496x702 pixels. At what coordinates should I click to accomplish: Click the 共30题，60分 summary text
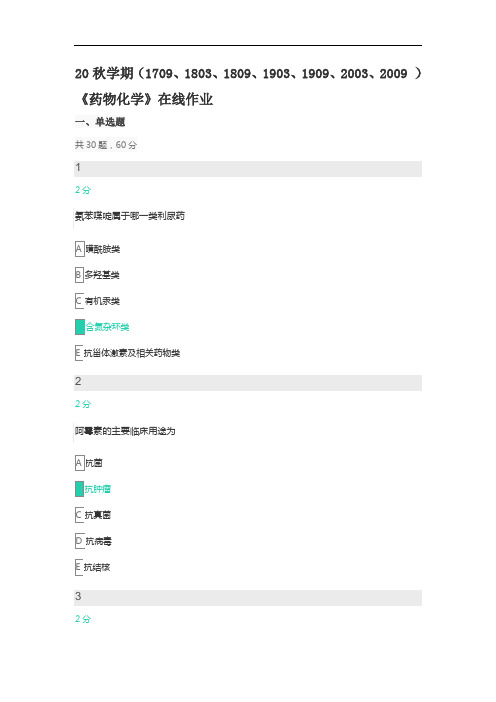coord(106,145)
